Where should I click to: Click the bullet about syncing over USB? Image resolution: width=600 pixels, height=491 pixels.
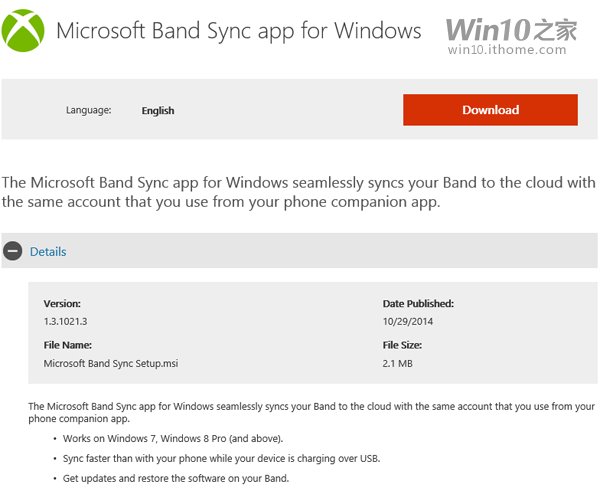tap(222, 458)
